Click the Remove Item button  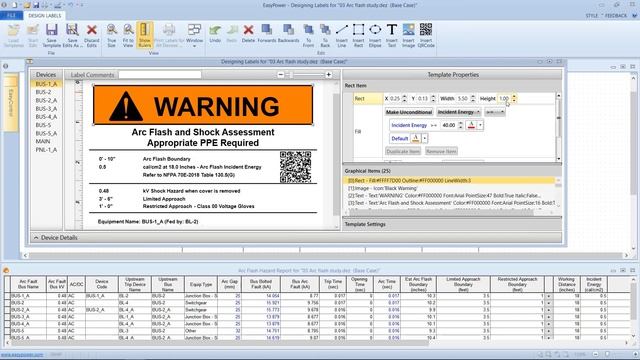[x=441, y=151]
